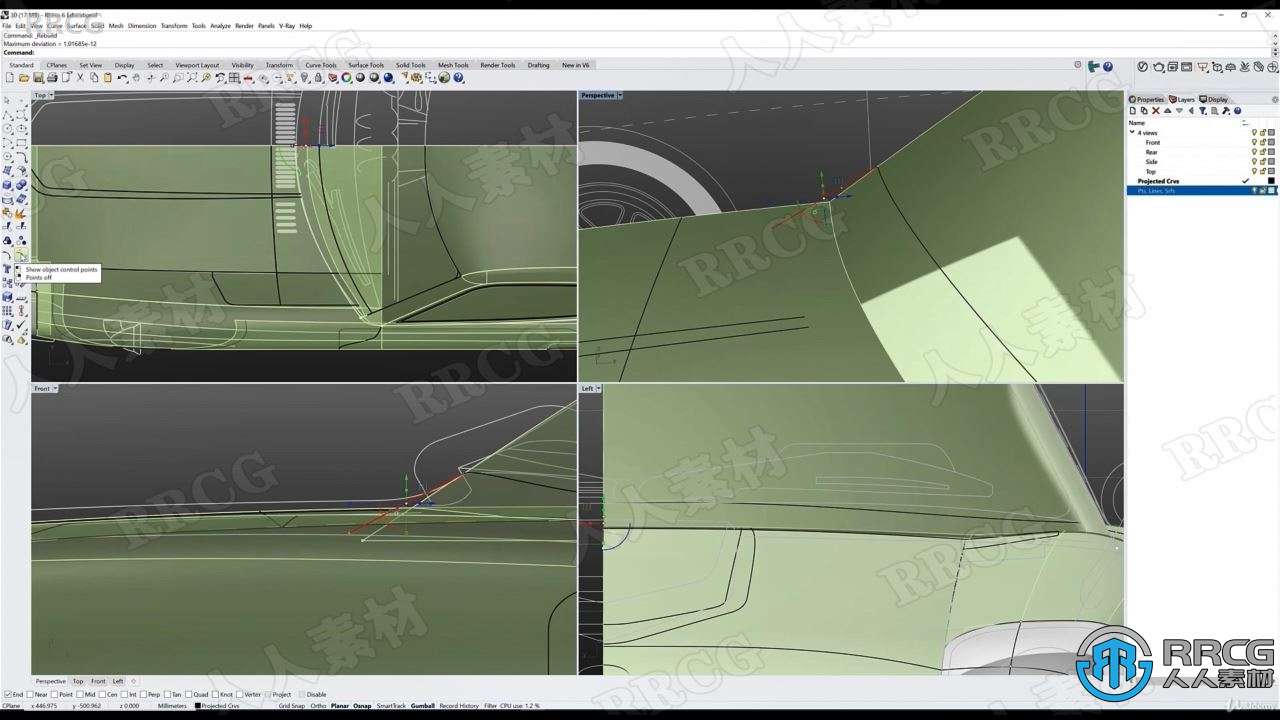Click the color wheel icon
This screenshot has width=1280, height=720.
point(346,78)
